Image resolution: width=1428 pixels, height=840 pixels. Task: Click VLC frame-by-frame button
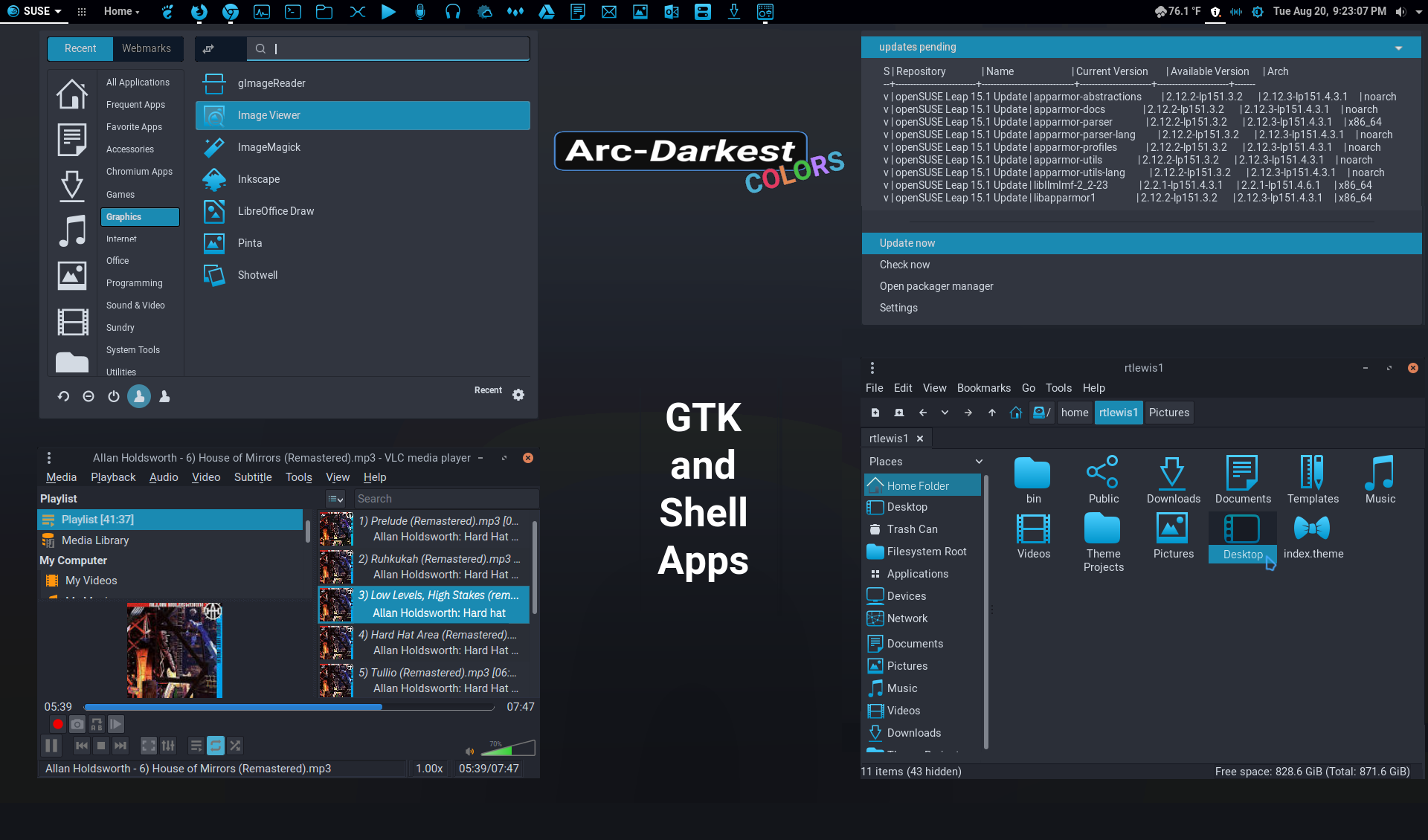116,723
